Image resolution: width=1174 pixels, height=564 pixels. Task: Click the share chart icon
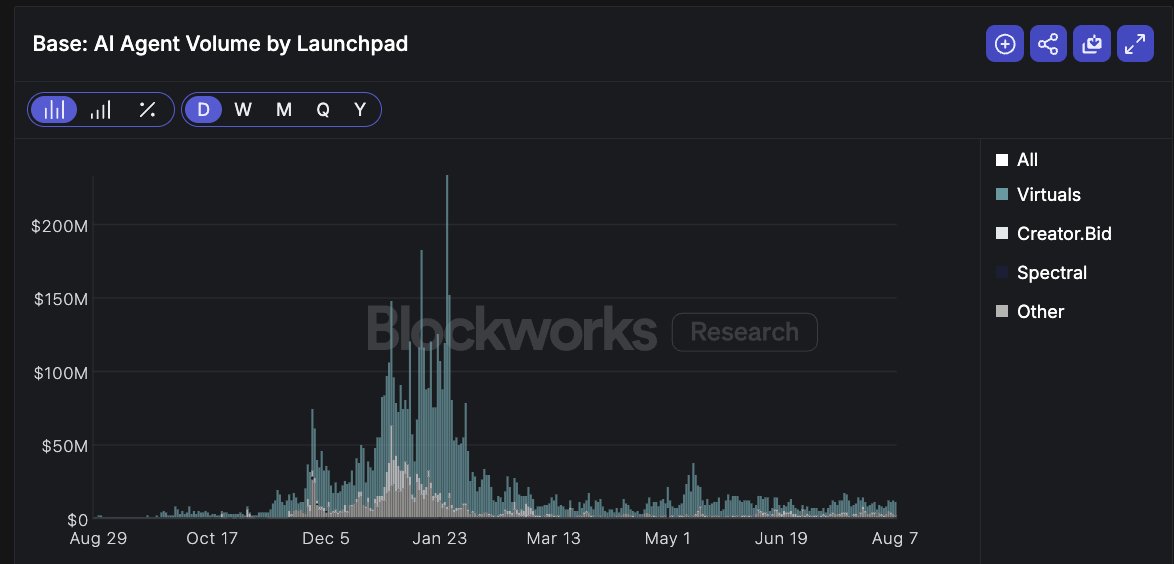(x=1048, y=44)
